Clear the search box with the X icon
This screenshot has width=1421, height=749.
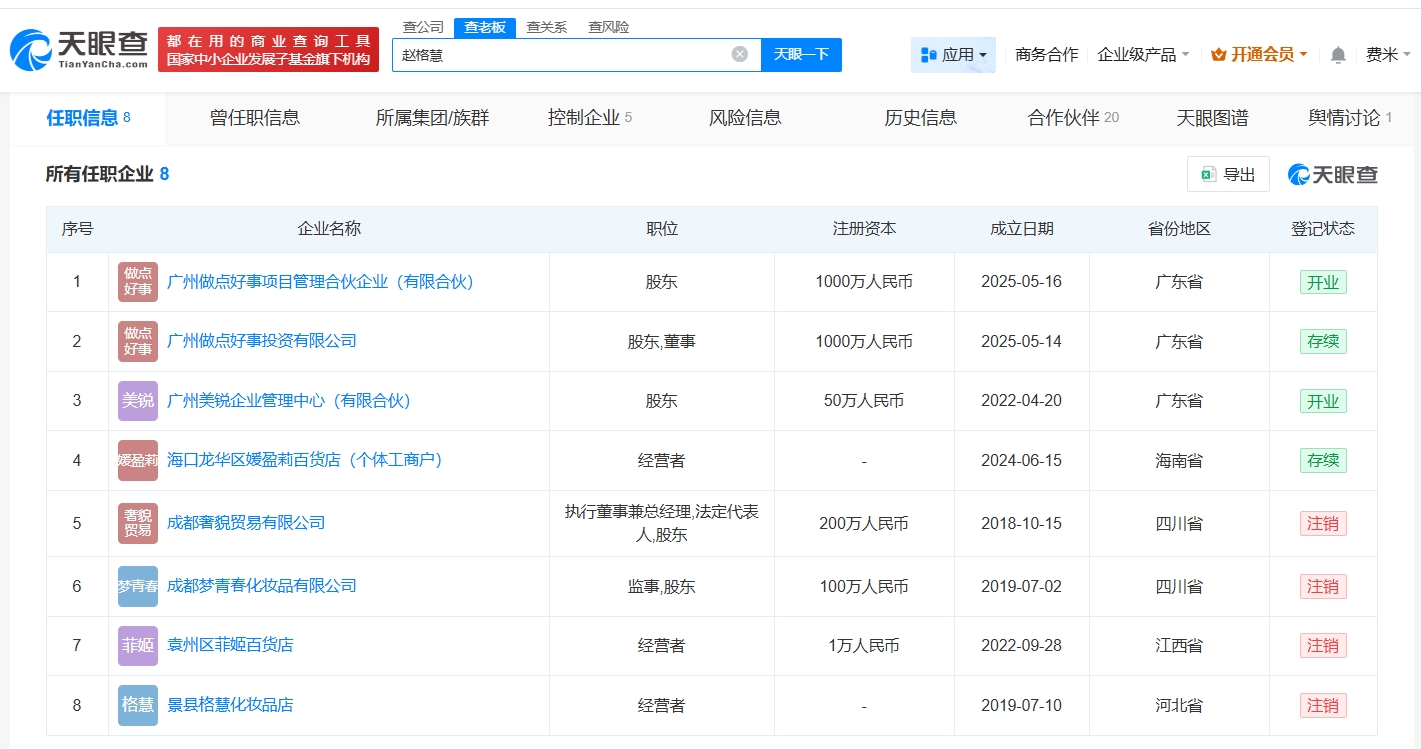tap(740, 54)
